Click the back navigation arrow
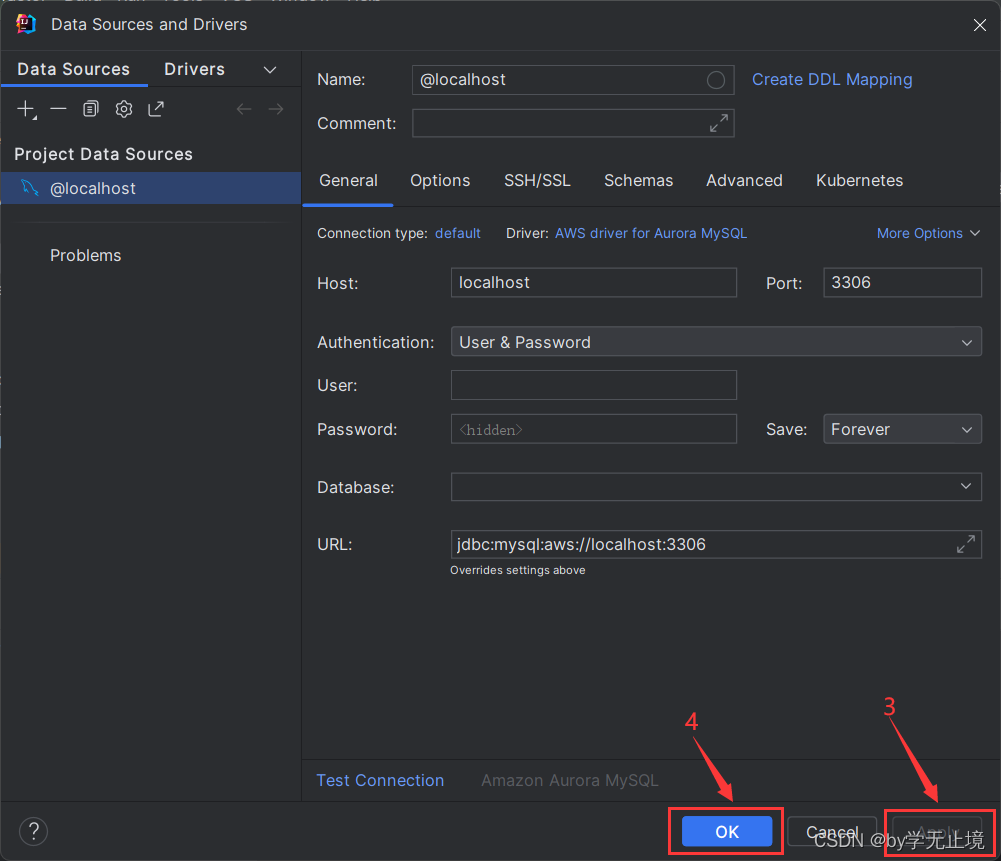 click(244, 109)
